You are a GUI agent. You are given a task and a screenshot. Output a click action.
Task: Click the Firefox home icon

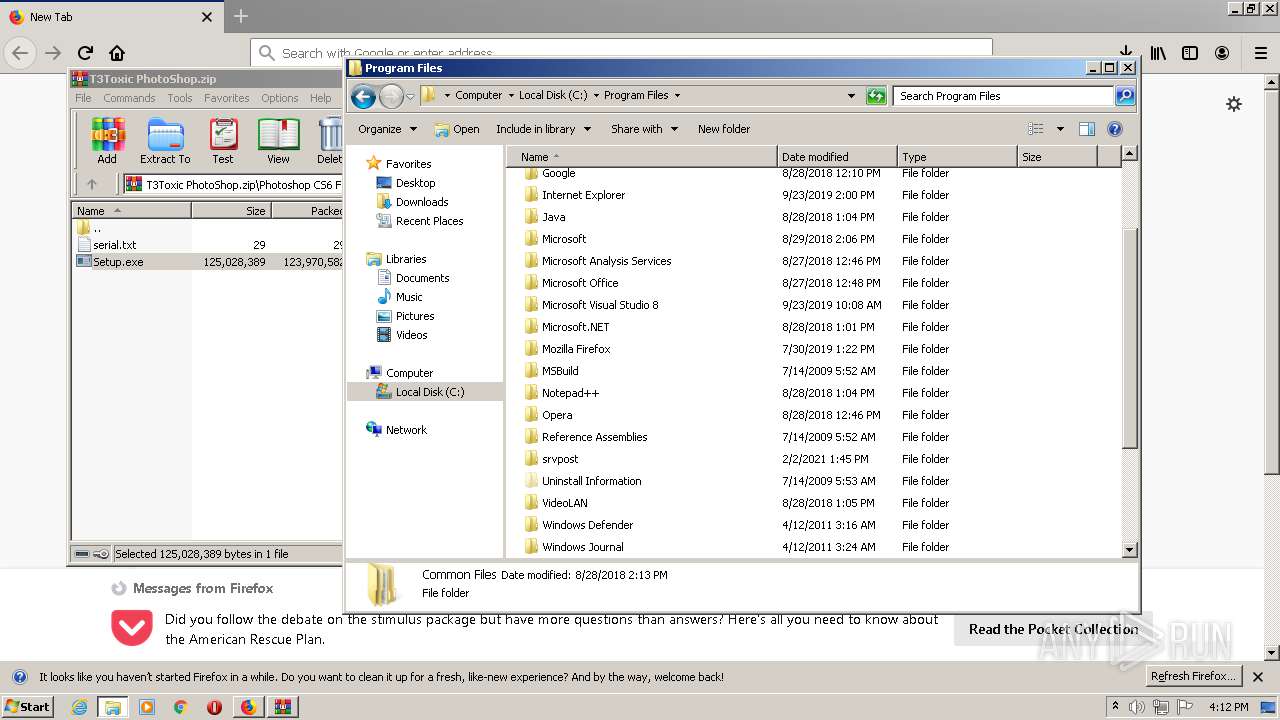[x=117, y=53]
